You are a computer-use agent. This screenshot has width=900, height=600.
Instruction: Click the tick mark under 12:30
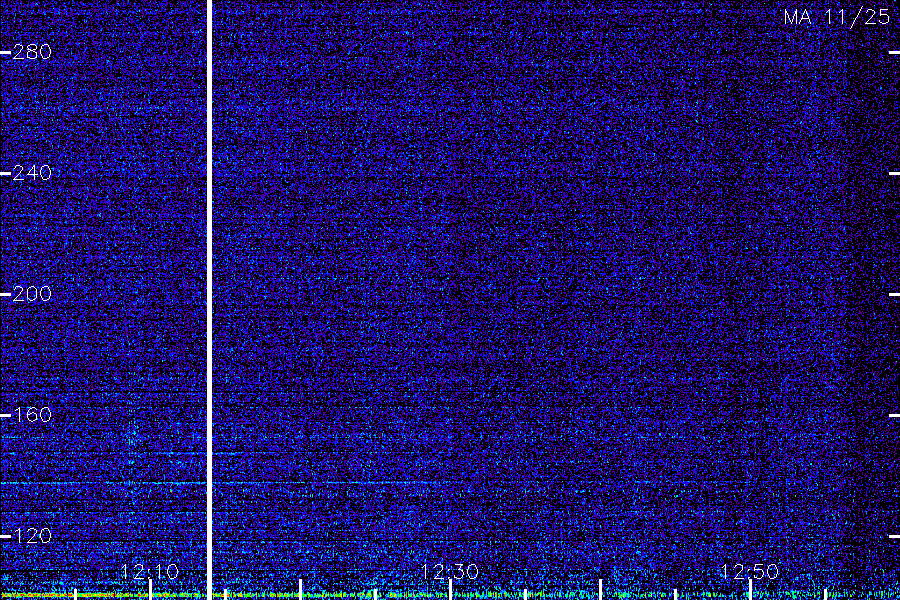tap(451, 590)
